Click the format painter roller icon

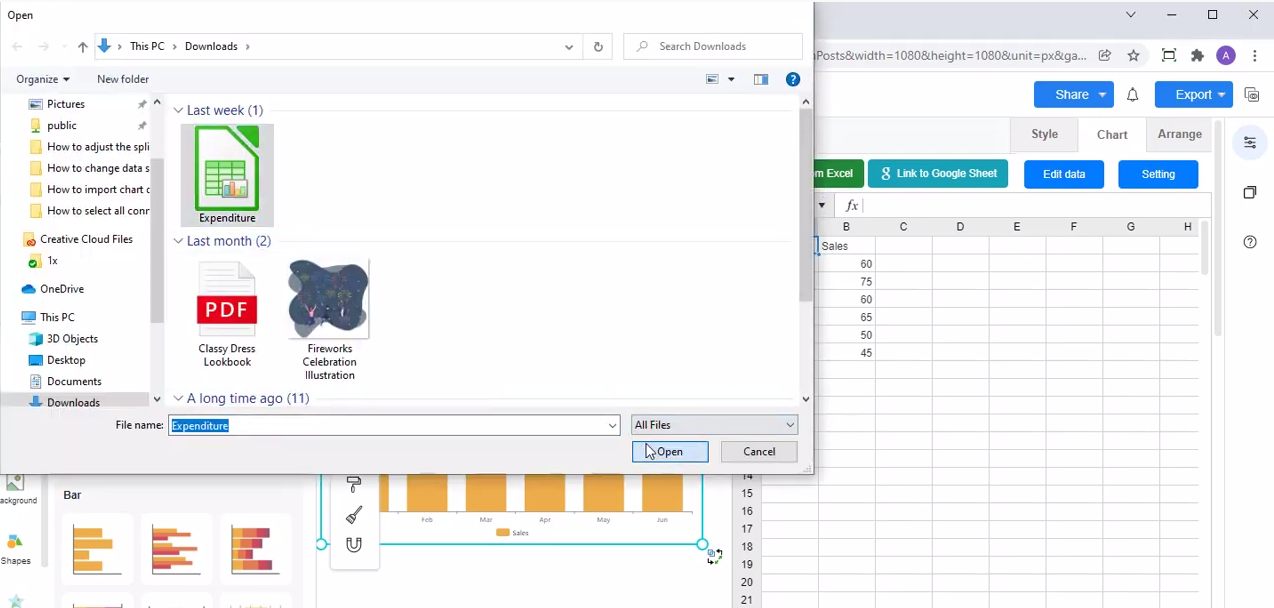[x=353, y=485]
